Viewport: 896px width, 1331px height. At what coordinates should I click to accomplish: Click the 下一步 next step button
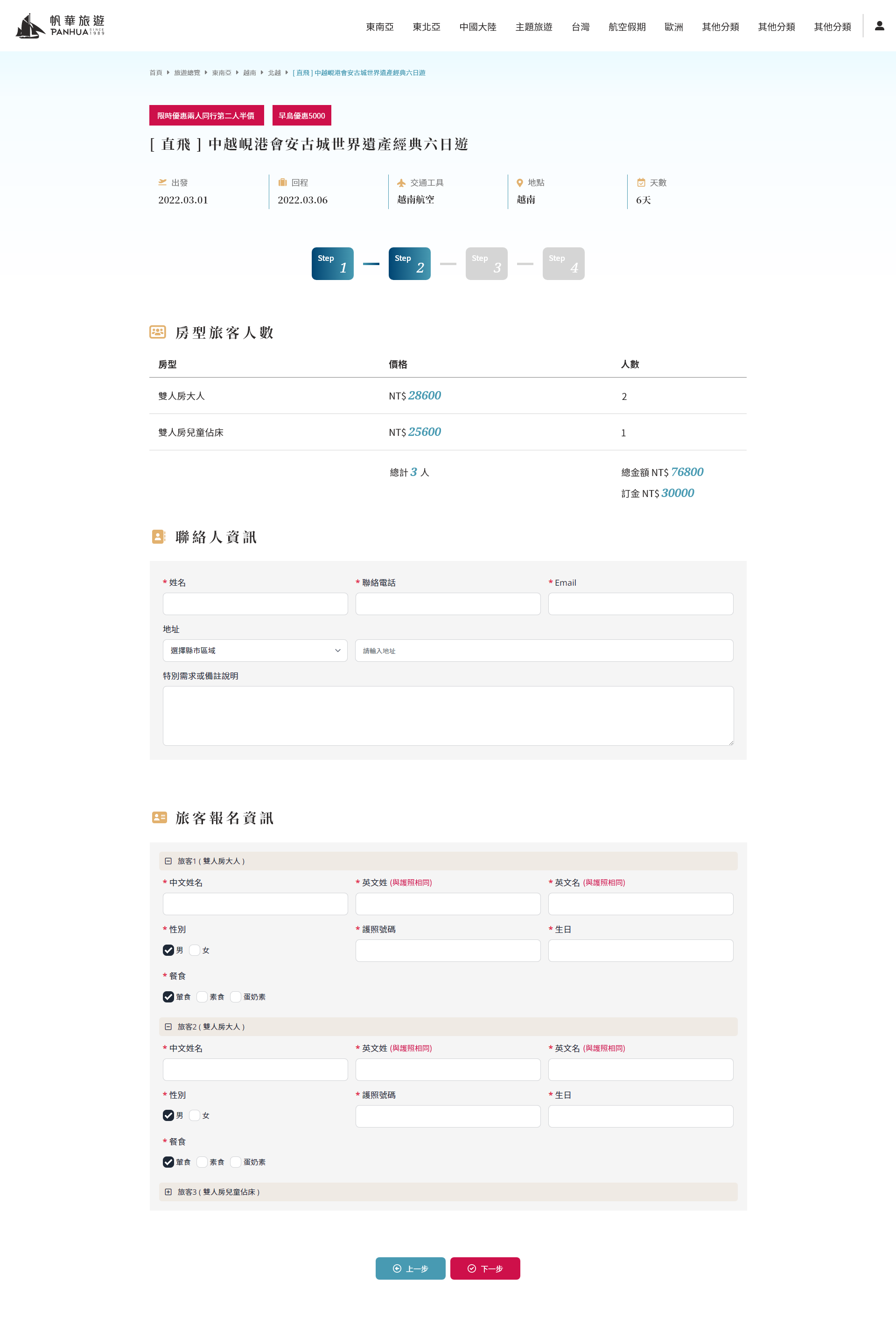(x=485, y=1268)
